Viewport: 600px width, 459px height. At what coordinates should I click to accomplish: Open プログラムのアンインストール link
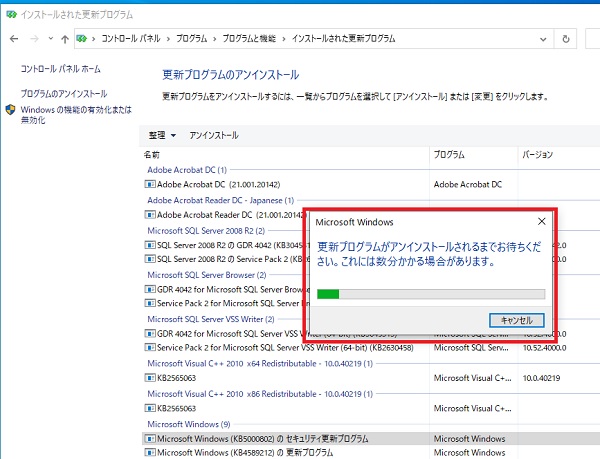click(x=64, y=94)
